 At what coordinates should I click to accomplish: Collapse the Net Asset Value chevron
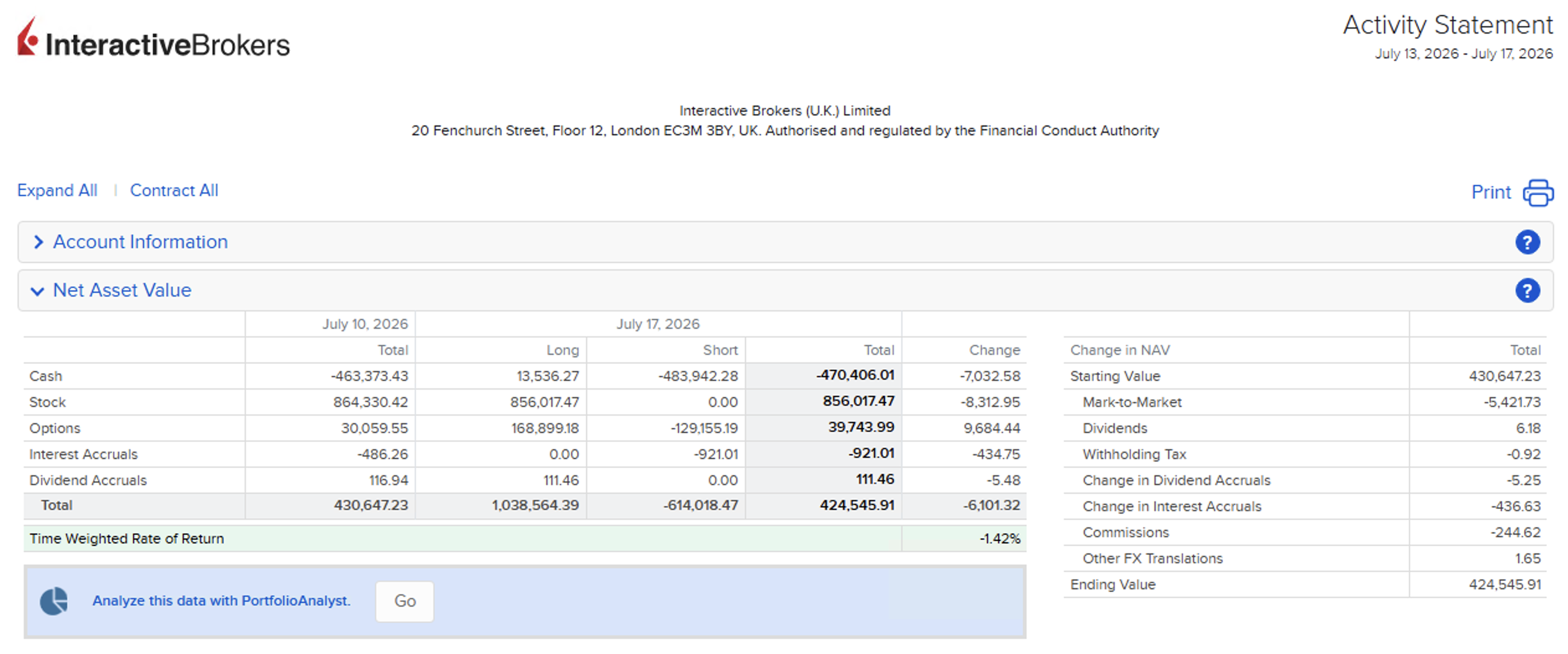click(x=37, y=291)
